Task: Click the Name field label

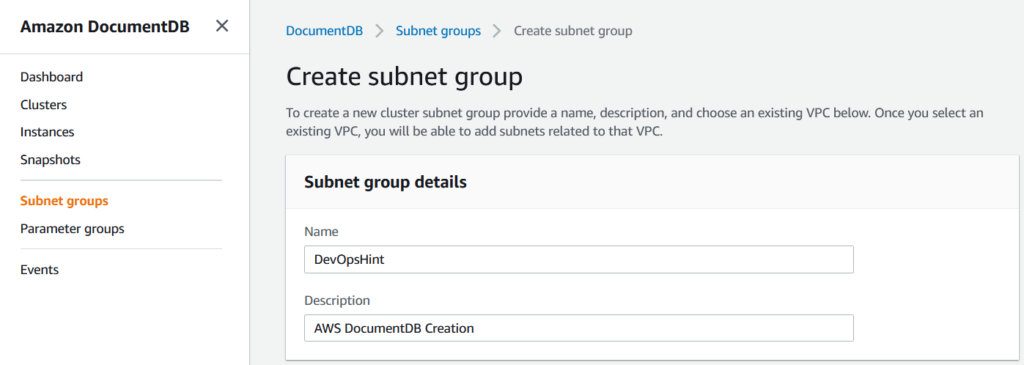Action: tap(321, 231)
